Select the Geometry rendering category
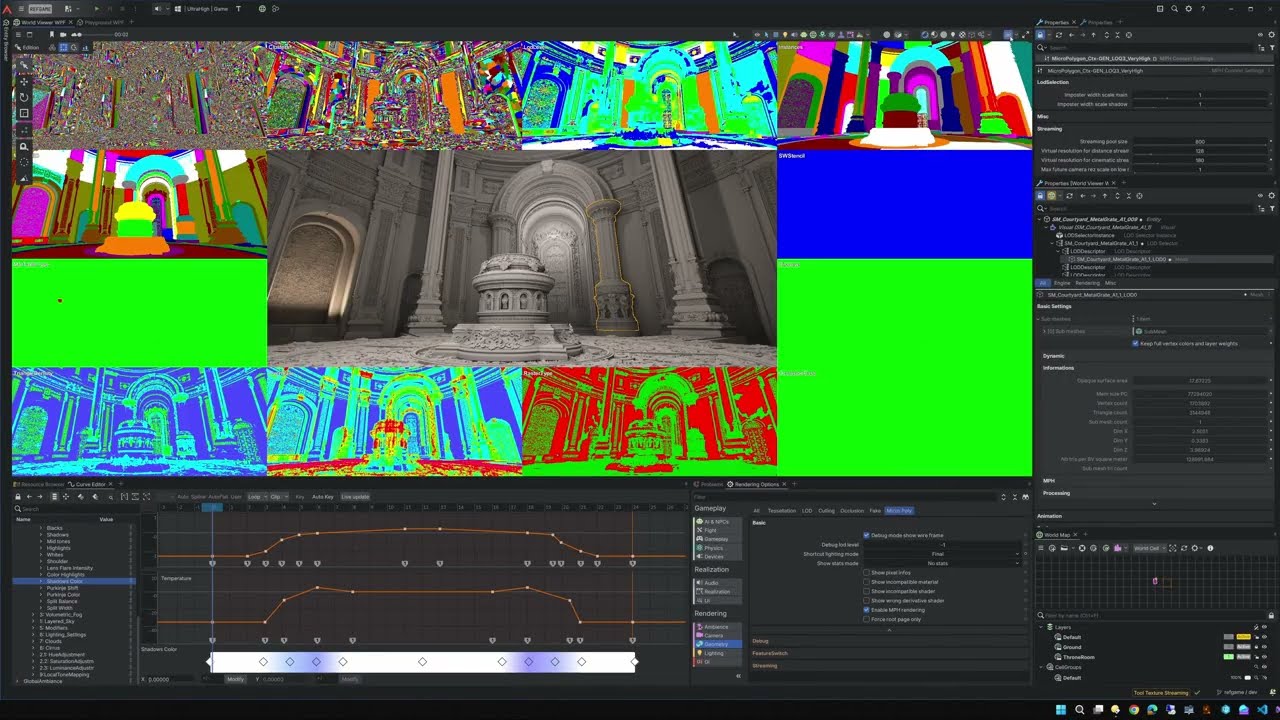This screenshot has width=1280, height=720. [x=716, y=644]
